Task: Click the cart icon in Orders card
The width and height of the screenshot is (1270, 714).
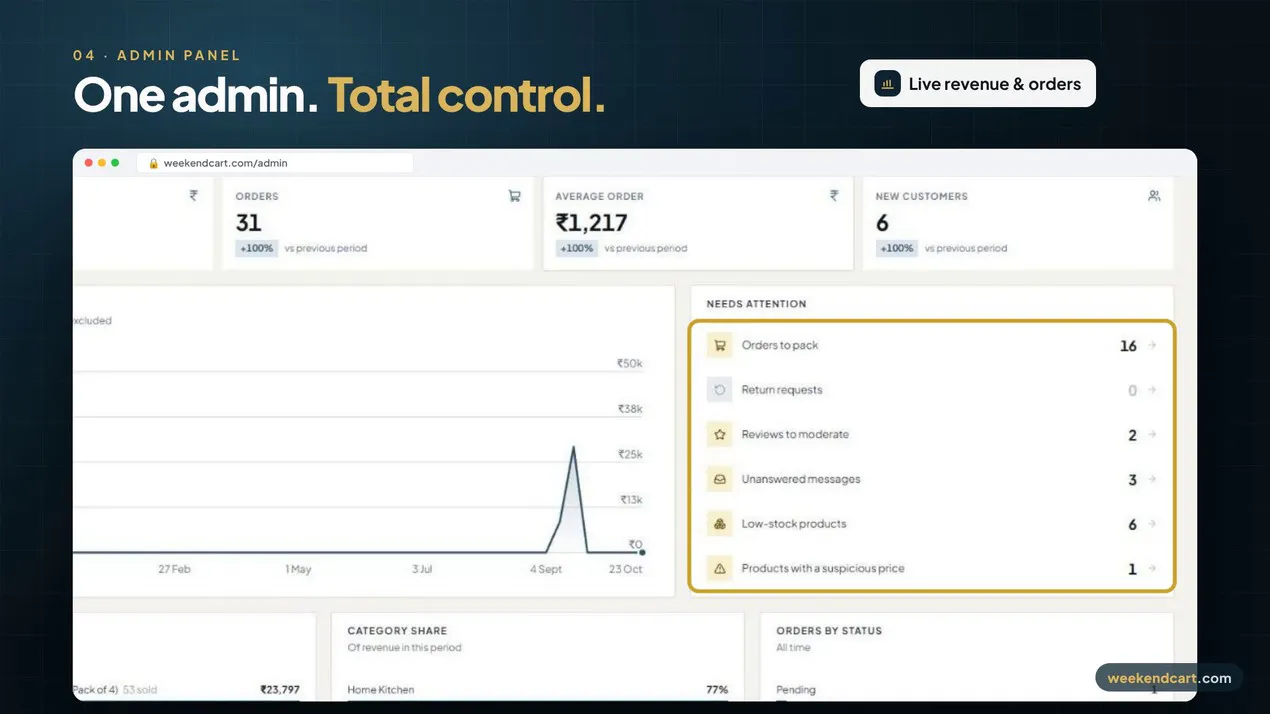Action: (x=514, y=196)
